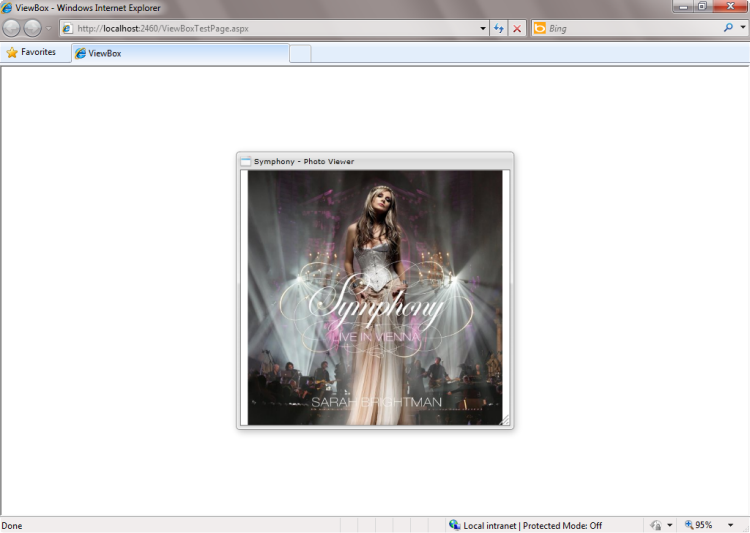Click the browser Back arrow button
Viewport: 750px width, 533px height.
12,28
